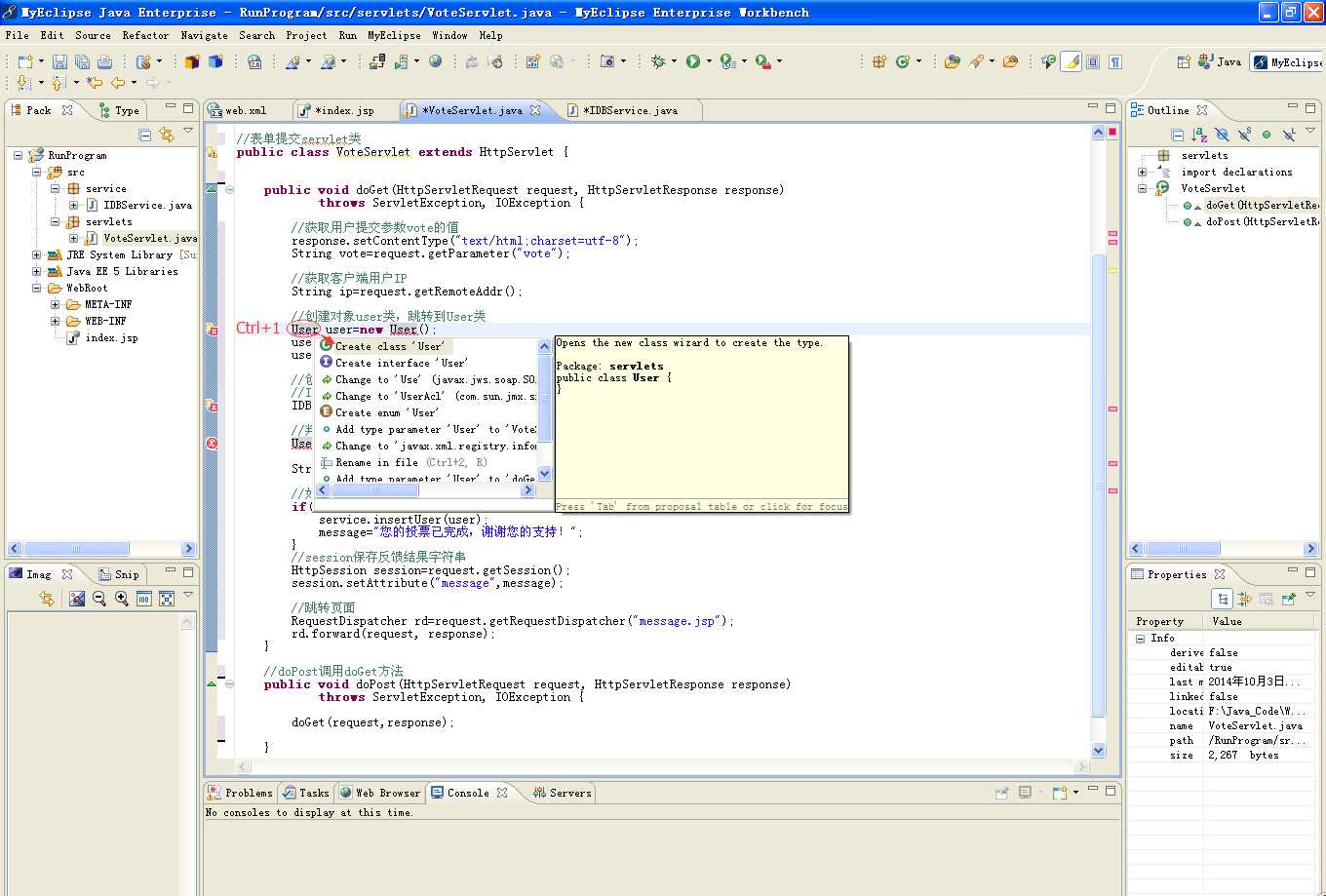Collapse the src folder node
This screenshot has height=896, width=1326.
coord(37,172)
